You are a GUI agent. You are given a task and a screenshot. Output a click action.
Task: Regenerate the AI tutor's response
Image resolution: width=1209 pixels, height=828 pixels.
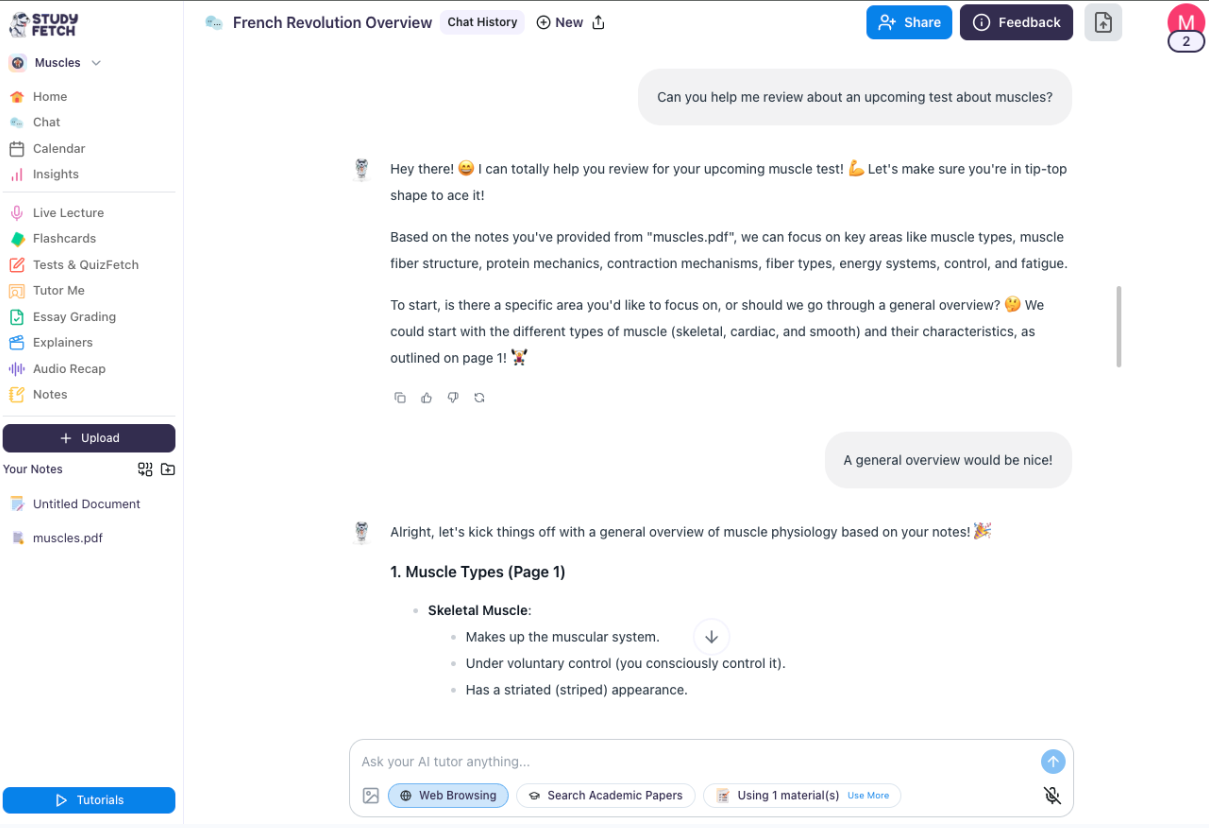tap(479, 397)
